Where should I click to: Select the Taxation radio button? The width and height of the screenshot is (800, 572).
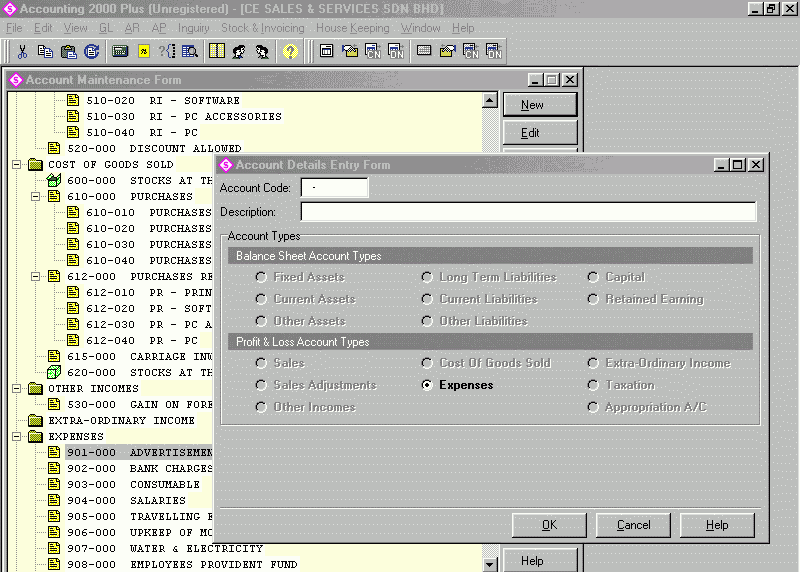click(593, 385)
